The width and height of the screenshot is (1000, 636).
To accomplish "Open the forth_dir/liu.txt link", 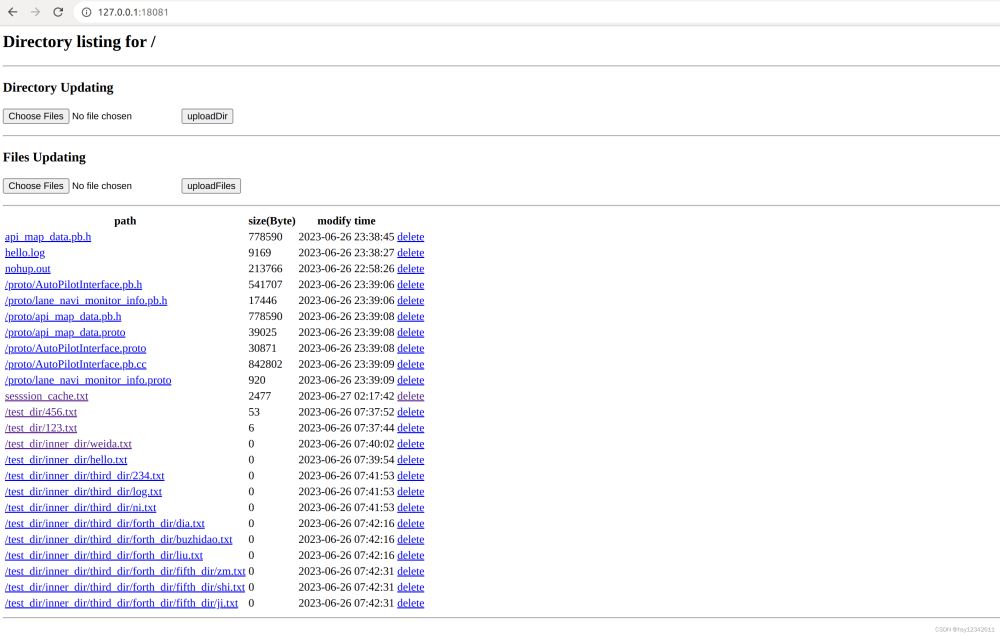I will [104, 556].
